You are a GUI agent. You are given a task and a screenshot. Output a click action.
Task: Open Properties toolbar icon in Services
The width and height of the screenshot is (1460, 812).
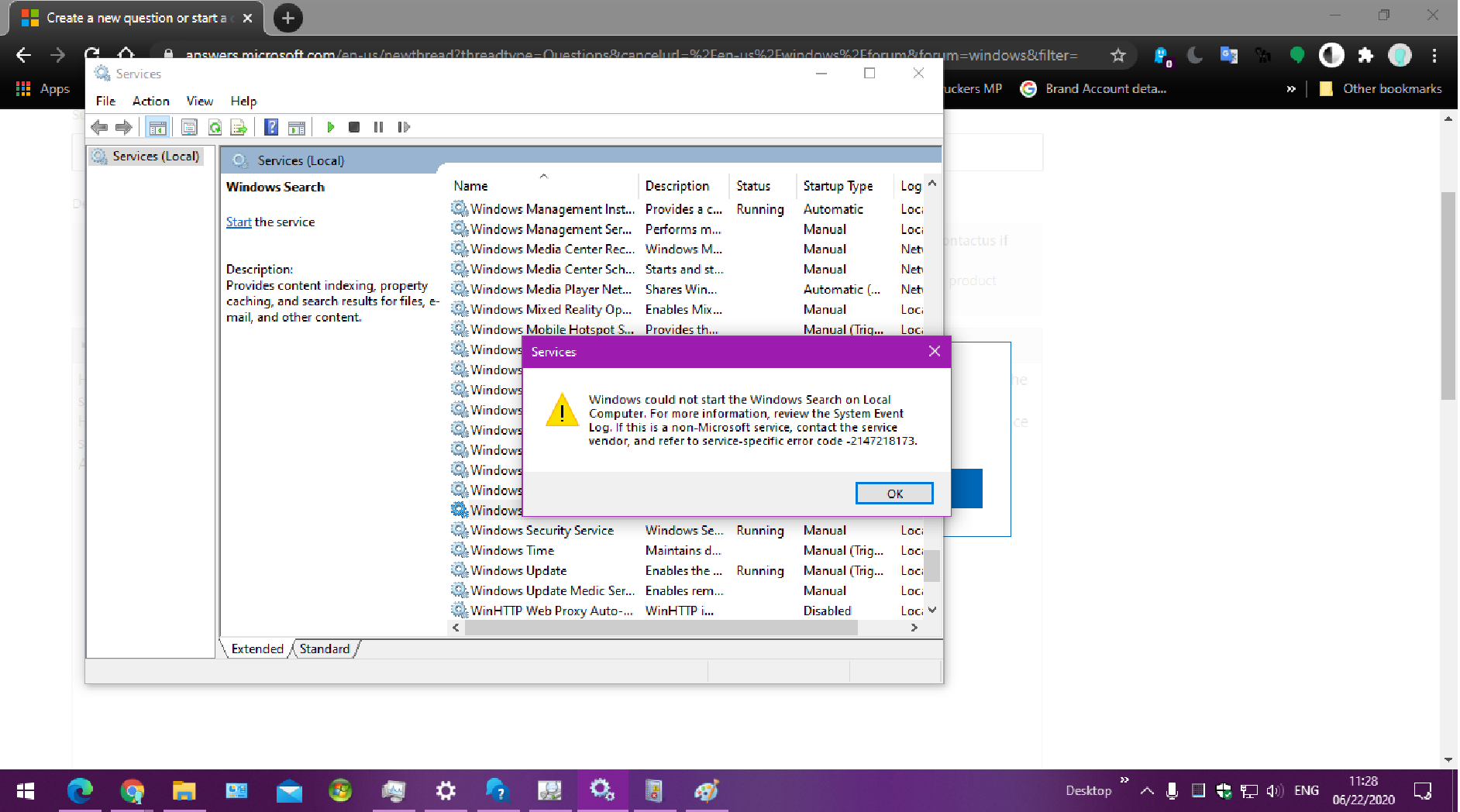189,127
